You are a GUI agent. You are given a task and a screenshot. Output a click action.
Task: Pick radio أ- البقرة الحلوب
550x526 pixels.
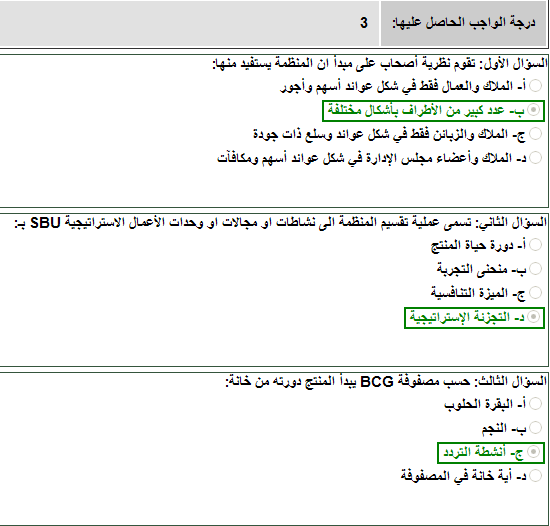coord(535,403)
